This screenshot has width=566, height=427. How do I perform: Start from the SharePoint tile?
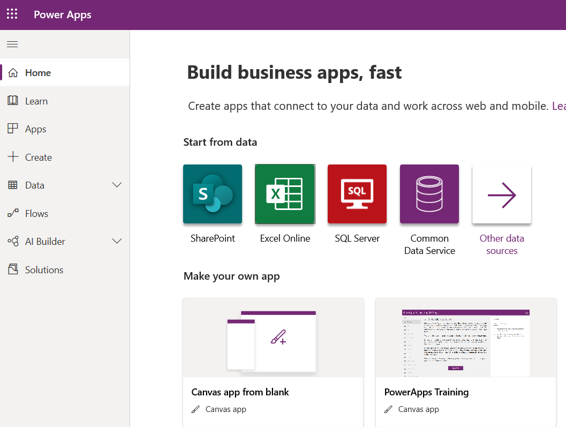coord(213,194)
